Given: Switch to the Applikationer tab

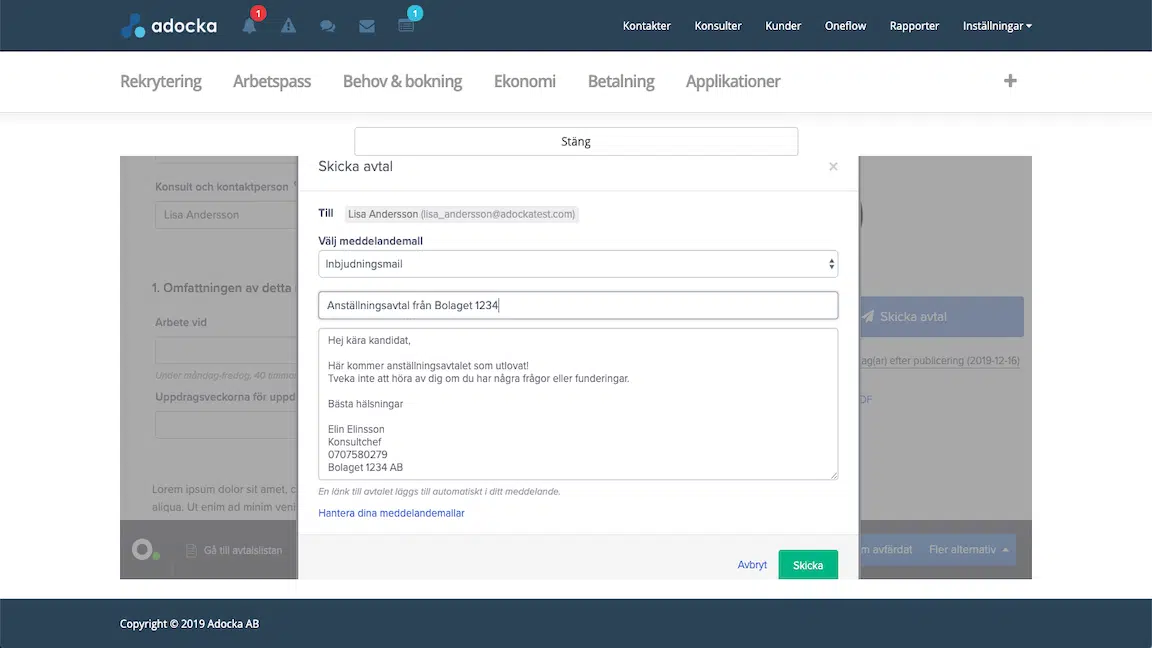Looking at the screenshot, I should tap(733, 82).
